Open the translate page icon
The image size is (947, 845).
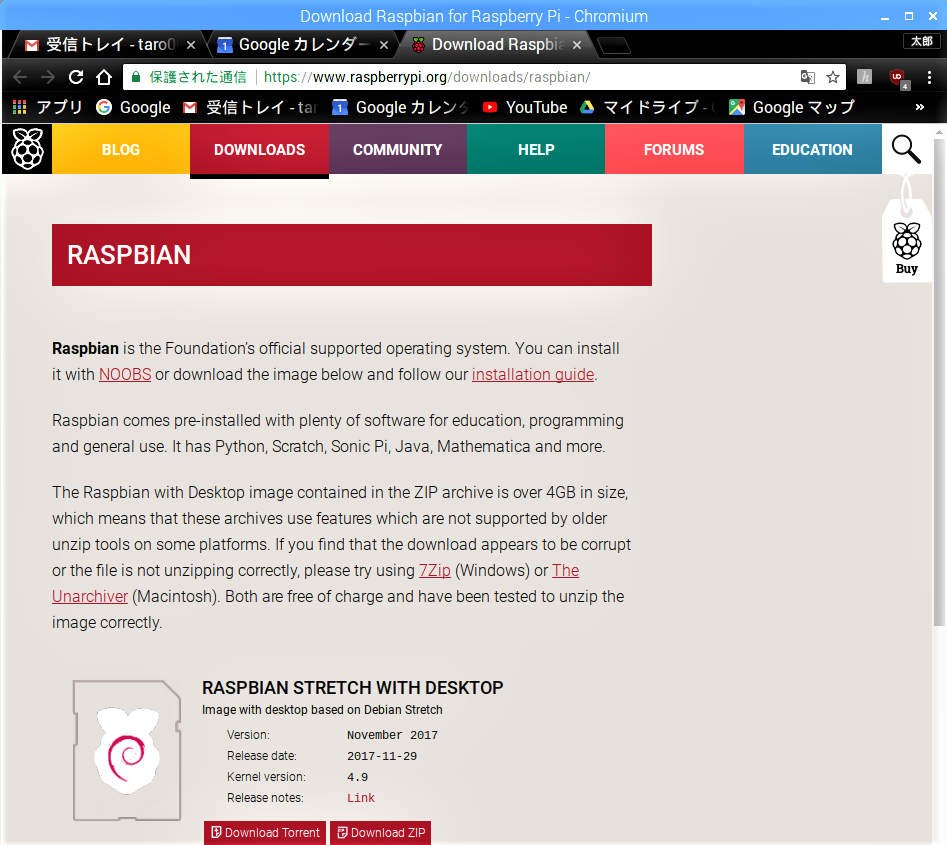click(807, 77)
